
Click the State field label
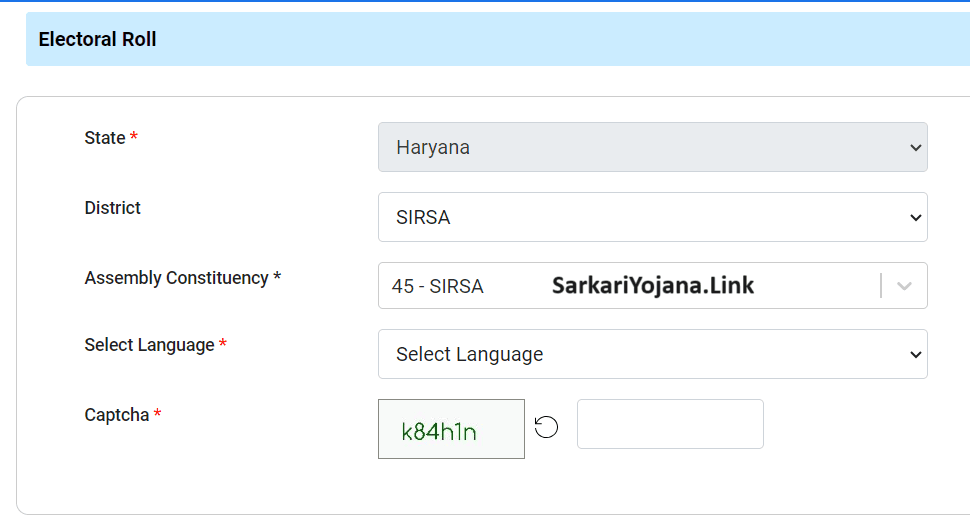(105, 138)
